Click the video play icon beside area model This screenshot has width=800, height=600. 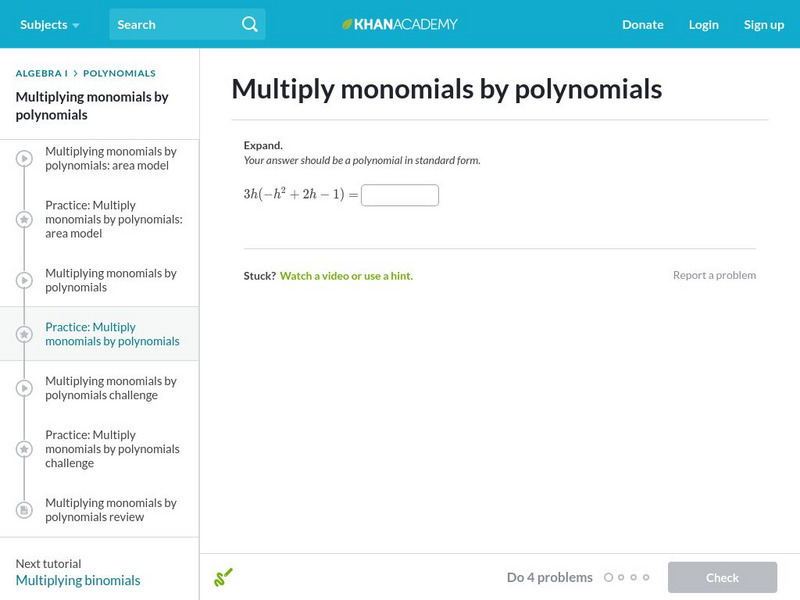click(x=24, y=158)
